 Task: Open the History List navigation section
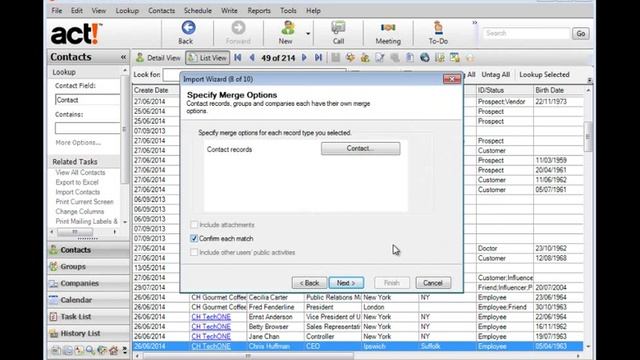tap(88, 333)
